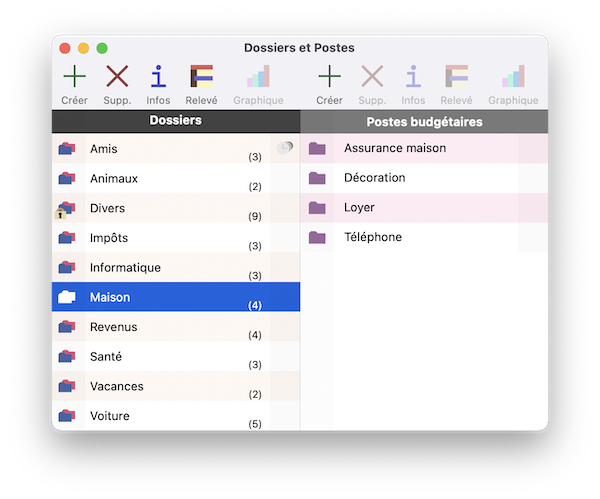Image resolution: width=600 pixels, height=499 pixels.
Task: Click the white folder icon next to Maison
Action: click(67, 297)
